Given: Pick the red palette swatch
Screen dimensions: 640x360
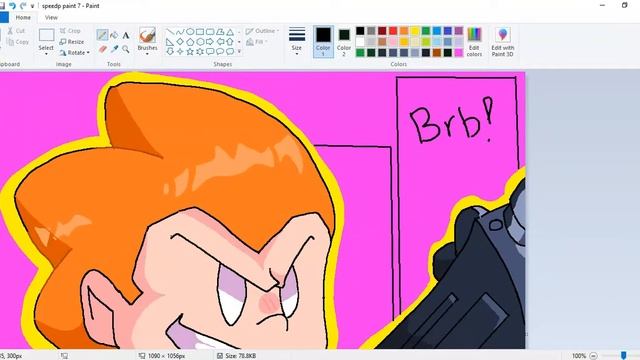Looking at the screenshot, I should tap(393, 31).
